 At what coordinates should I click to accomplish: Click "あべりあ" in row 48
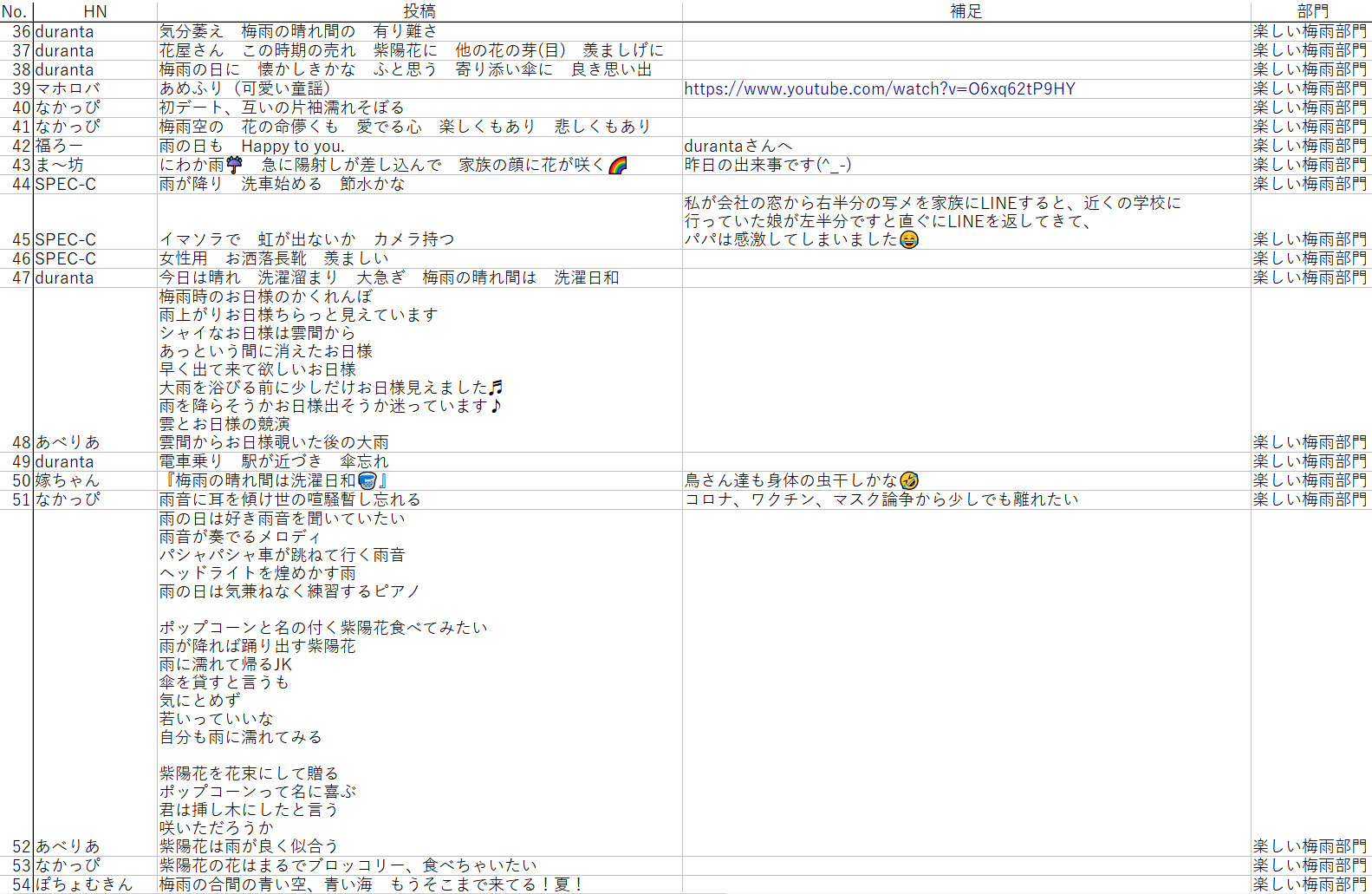(x=68, y=442)
